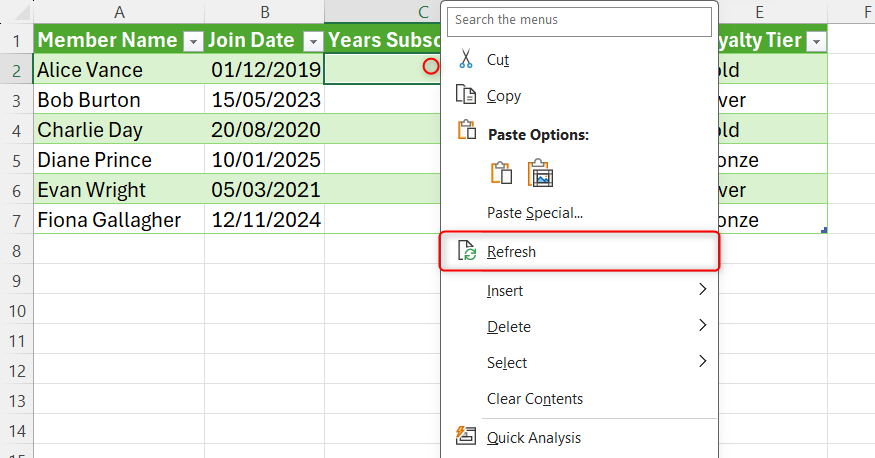Select the 15/05/2023 date cell
The width and height of the screenshot is (875, 458).
click(x=265, y=100)
